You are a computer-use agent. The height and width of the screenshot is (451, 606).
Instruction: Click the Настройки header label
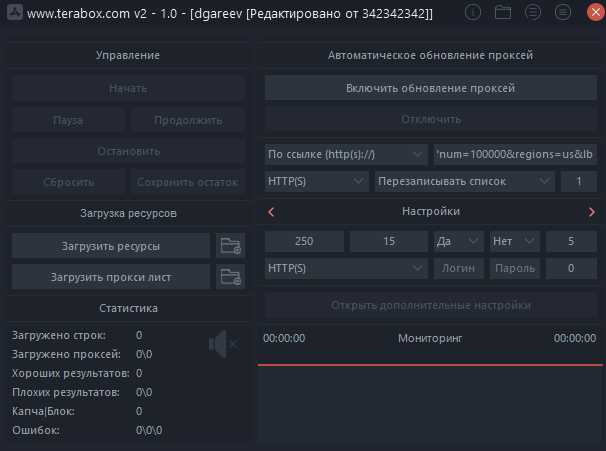point(431,211)
